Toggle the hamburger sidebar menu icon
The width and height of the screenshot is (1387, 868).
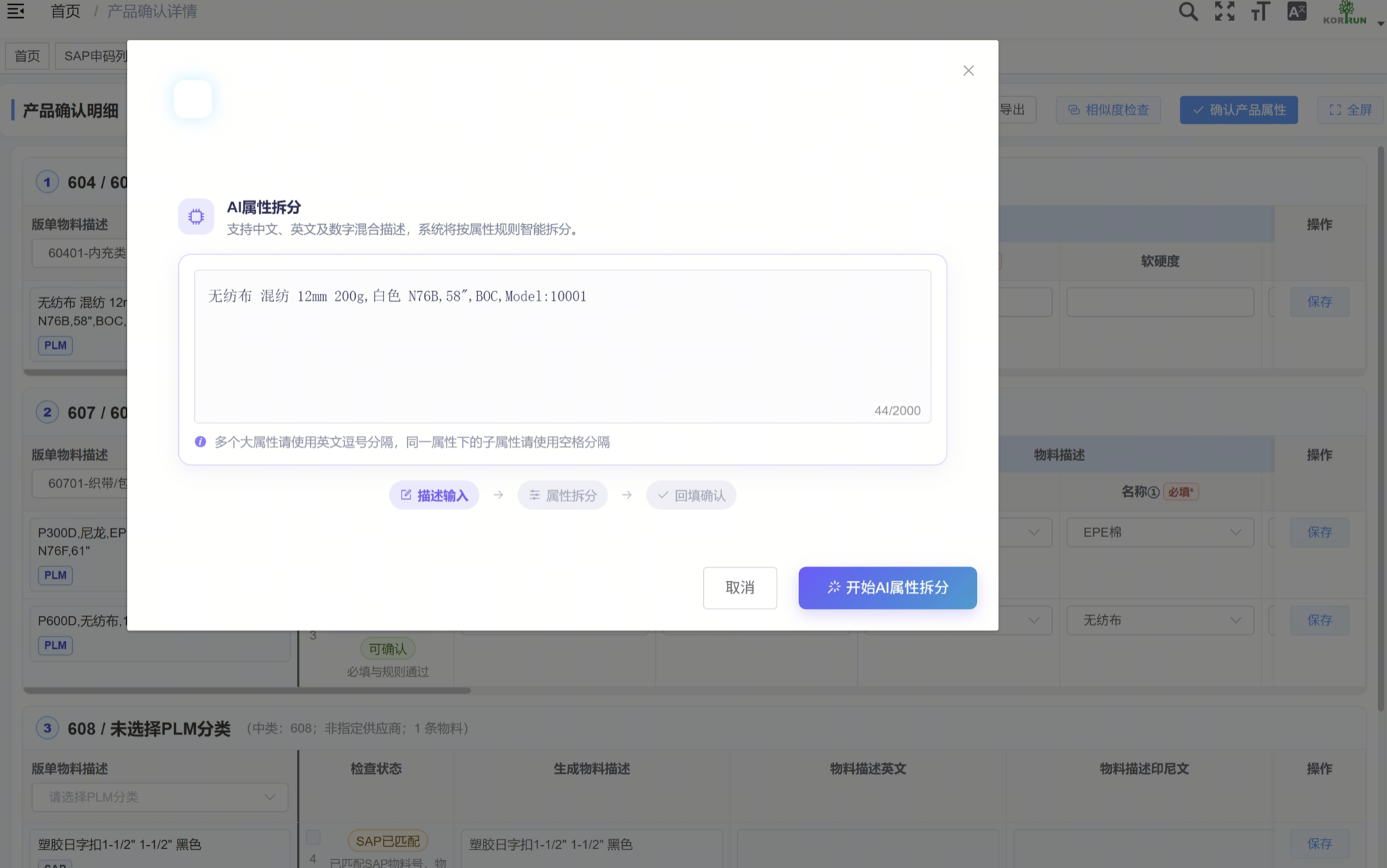point(15,11)
